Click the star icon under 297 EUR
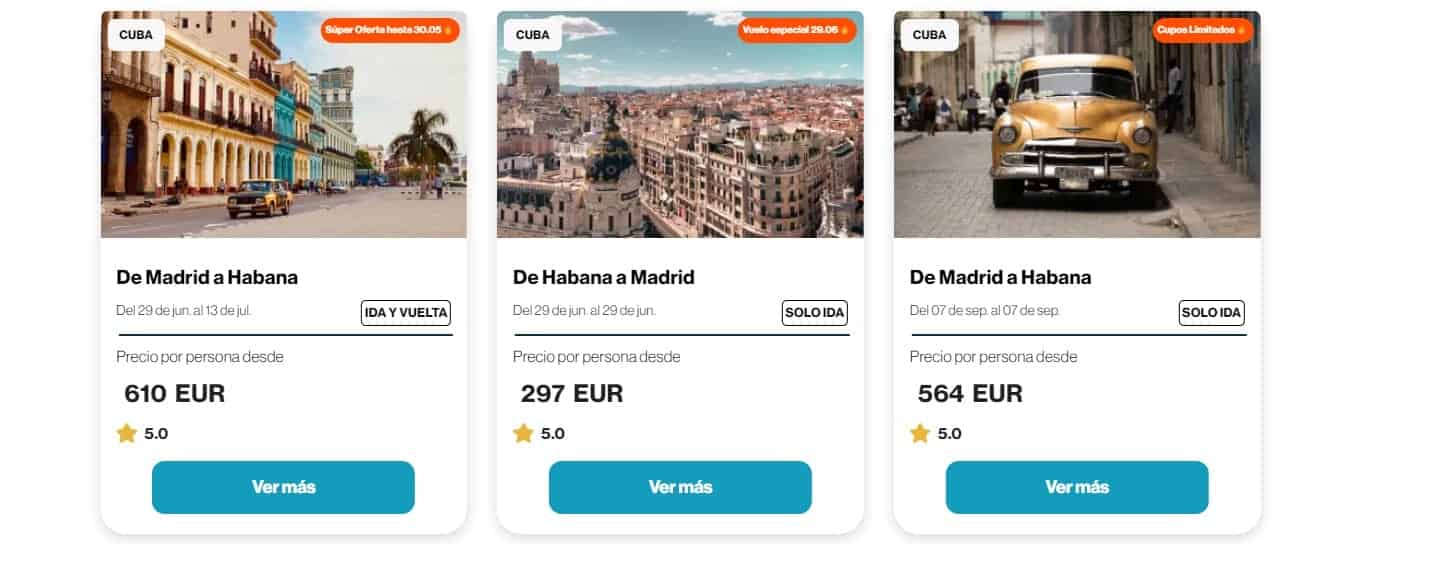Image resolution: width=1431 pixels, height=565 pixels. tap(523, 433)
